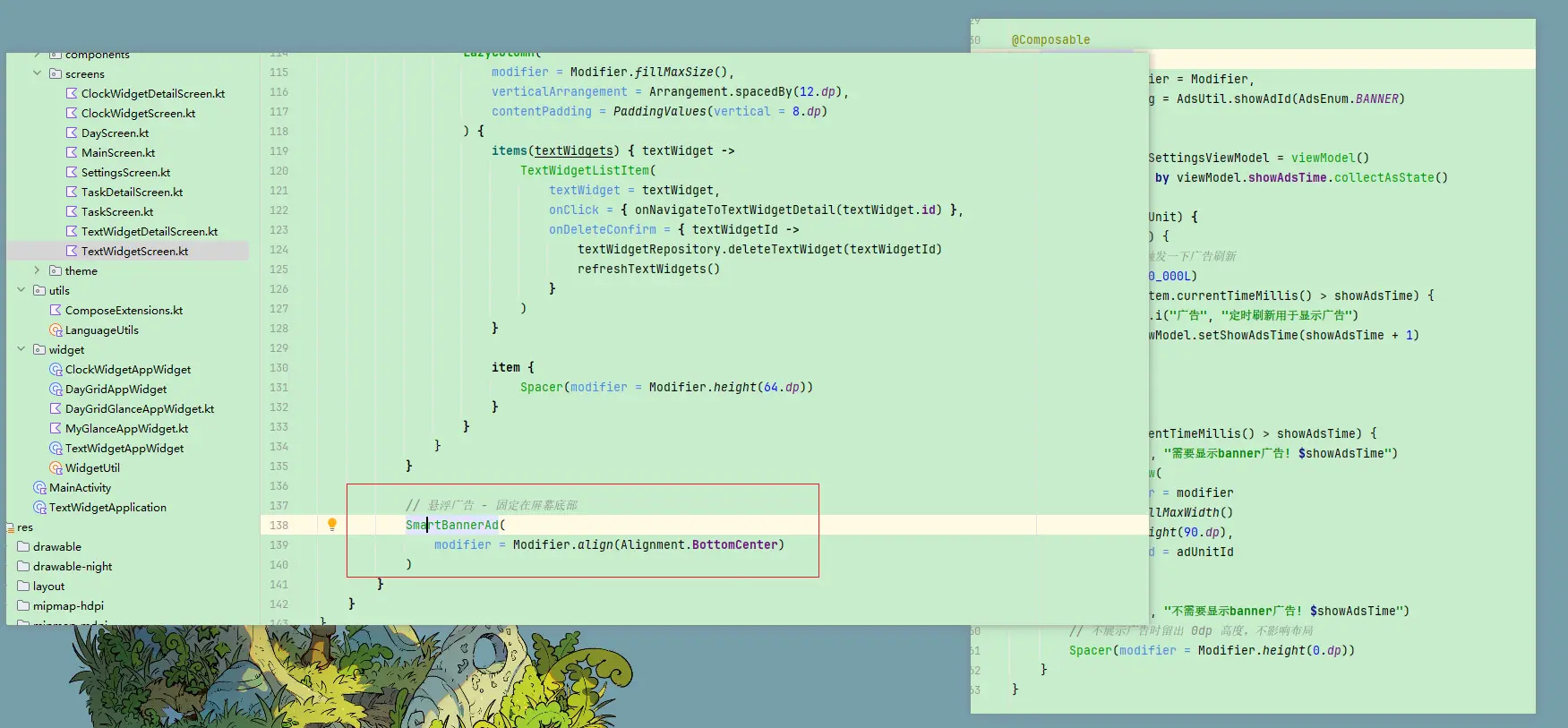Click the LanguageUtils object icon
Screen dimensions: 1568x728
click(56, 330)
